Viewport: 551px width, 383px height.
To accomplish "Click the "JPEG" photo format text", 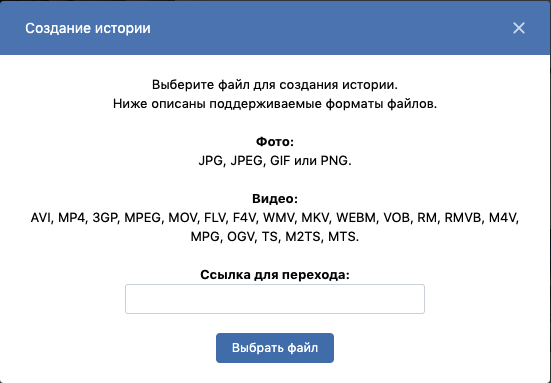I will tap(246, 161).
